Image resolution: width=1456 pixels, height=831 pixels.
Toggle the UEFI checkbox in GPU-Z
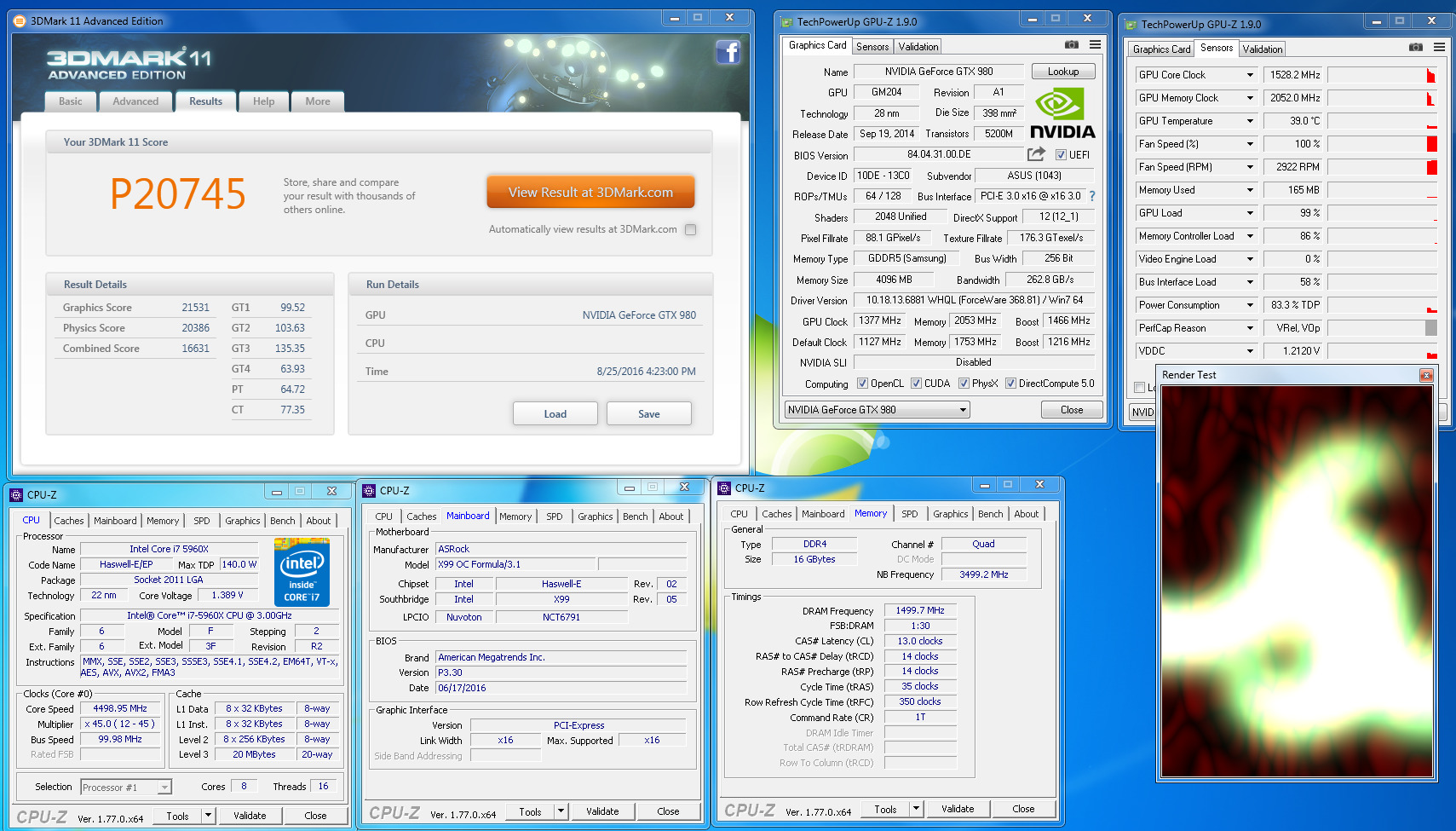pyautogui.click(x=1061, y=154)
